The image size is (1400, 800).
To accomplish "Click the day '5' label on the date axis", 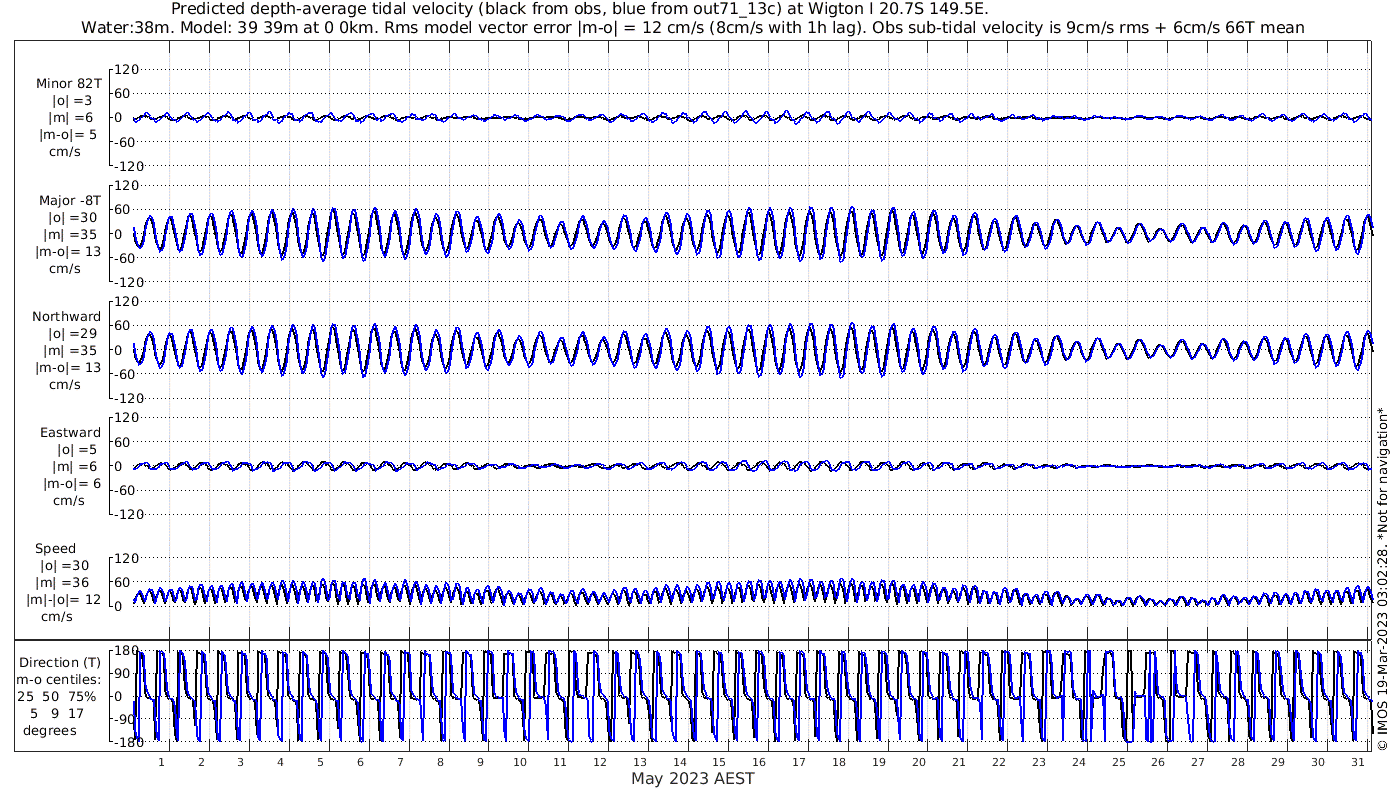I will click(x=320, y=762).
